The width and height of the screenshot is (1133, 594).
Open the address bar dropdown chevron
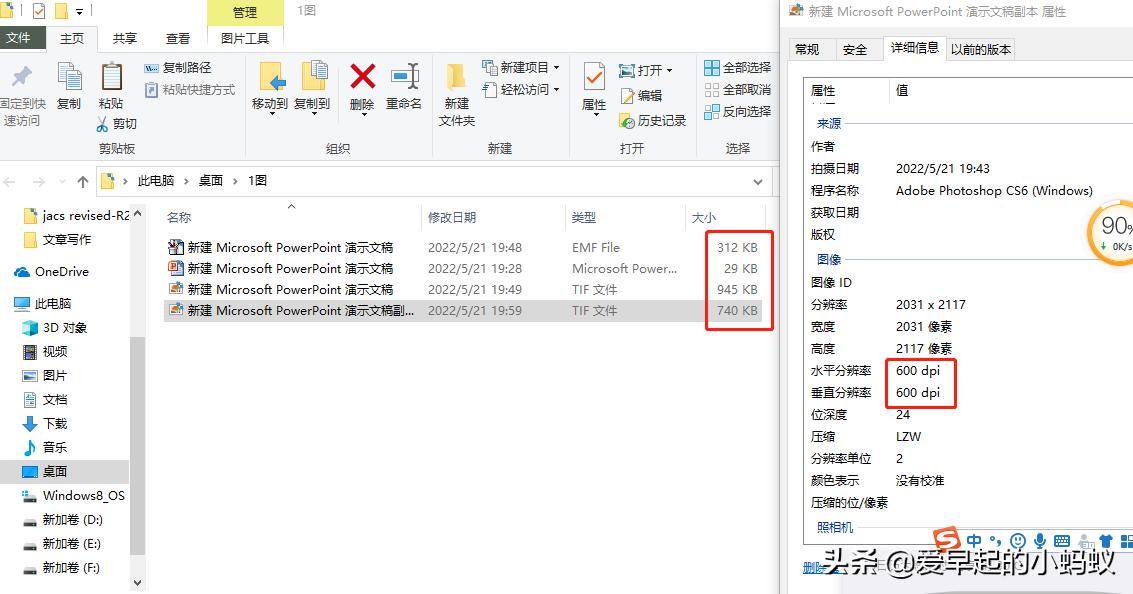[x=758, y=181]
